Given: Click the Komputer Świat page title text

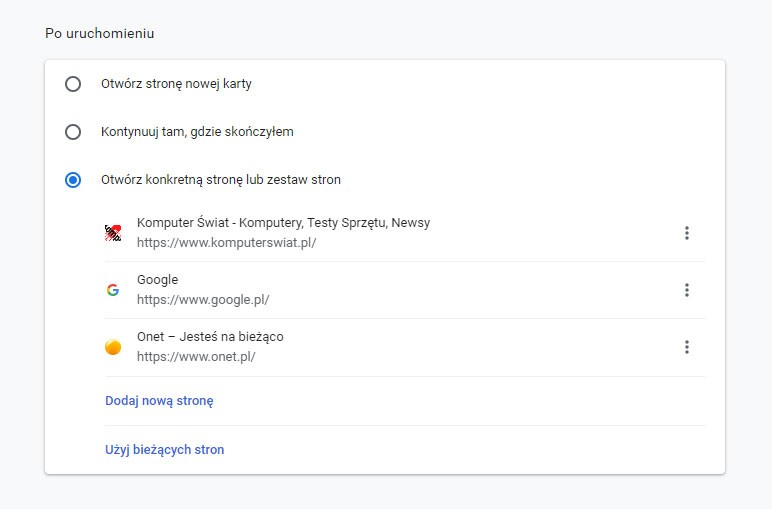Looking at the screenshot, I should (x=283, y=223).
